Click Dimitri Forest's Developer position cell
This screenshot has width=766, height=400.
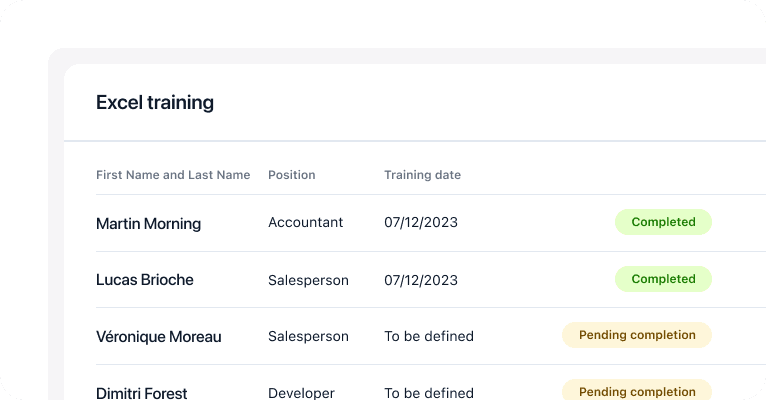[x=301, y=393]
